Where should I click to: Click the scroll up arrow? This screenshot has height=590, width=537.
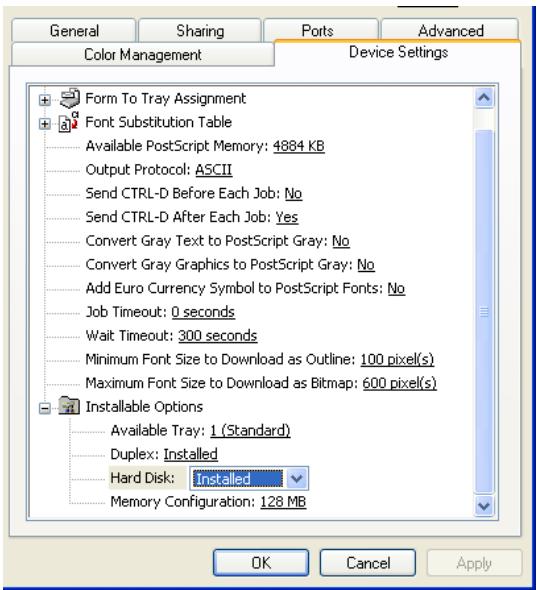(484, 98)
